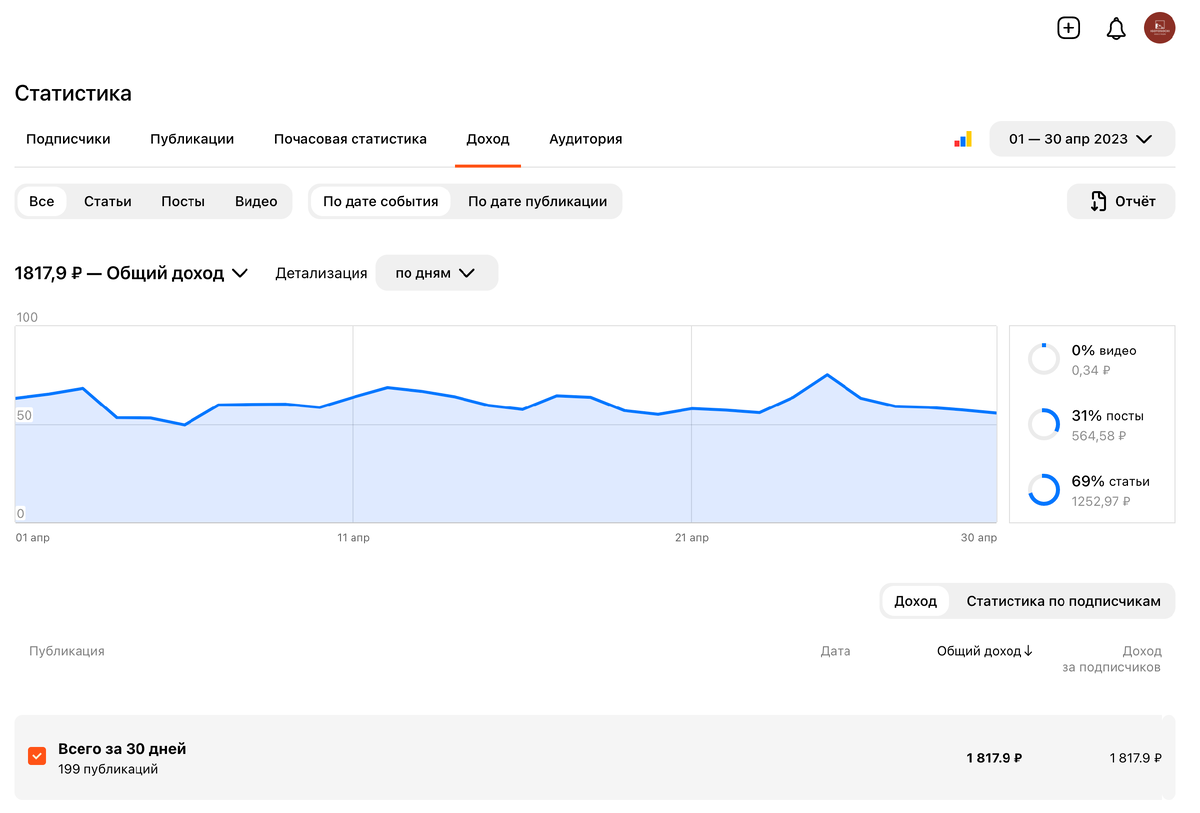Filter by Статьи content type
The image size is (1200, 813).
tap(108, 201)
